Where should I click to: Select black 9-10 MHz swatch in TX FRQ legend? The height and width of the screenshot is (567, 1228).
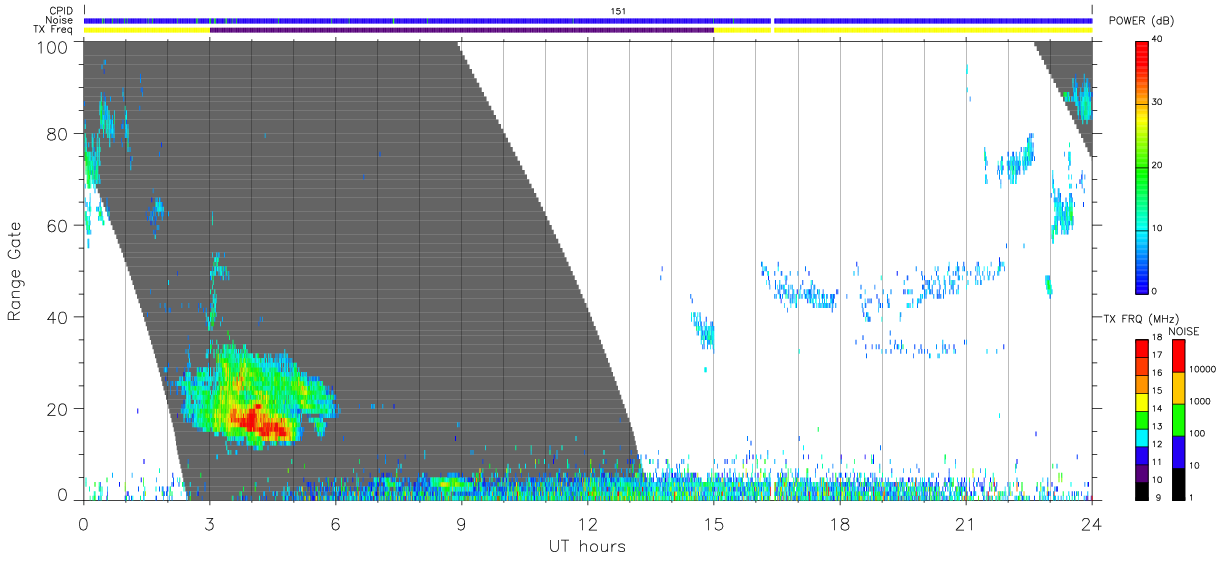pyautogui.click(x=1143, y=489)
